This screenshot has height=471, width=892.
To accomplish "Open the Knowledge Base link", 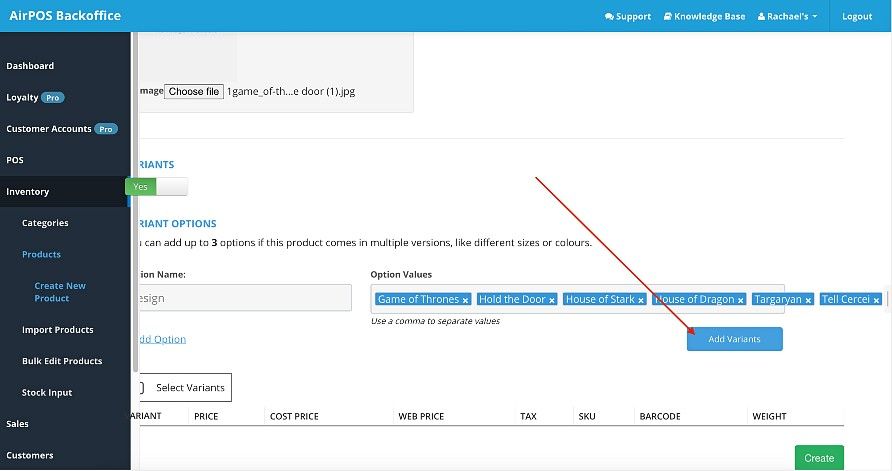I will pos(704,16).
